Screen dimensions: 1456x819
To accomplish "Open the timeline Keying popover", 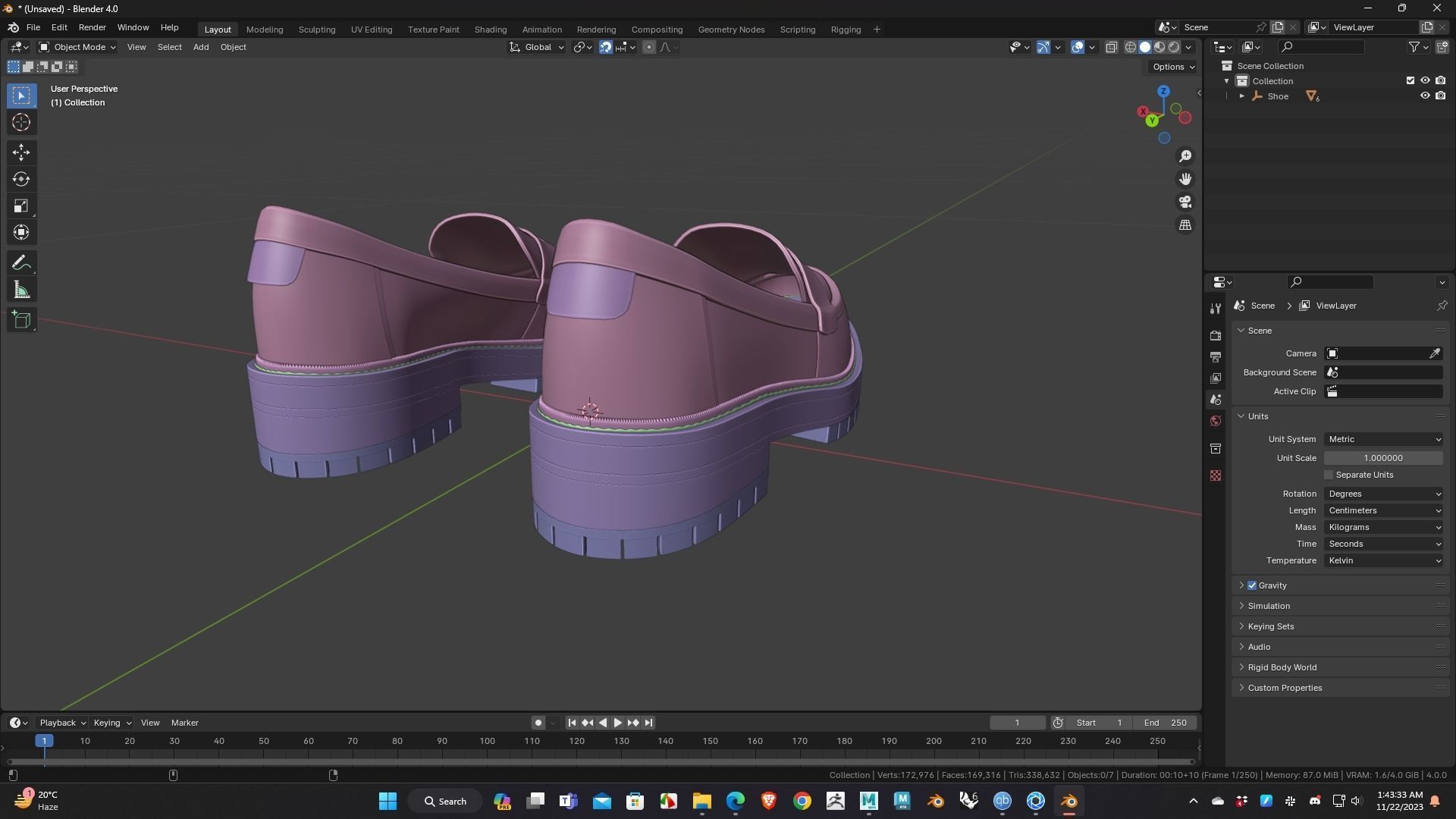I will (x=112, y=723).
